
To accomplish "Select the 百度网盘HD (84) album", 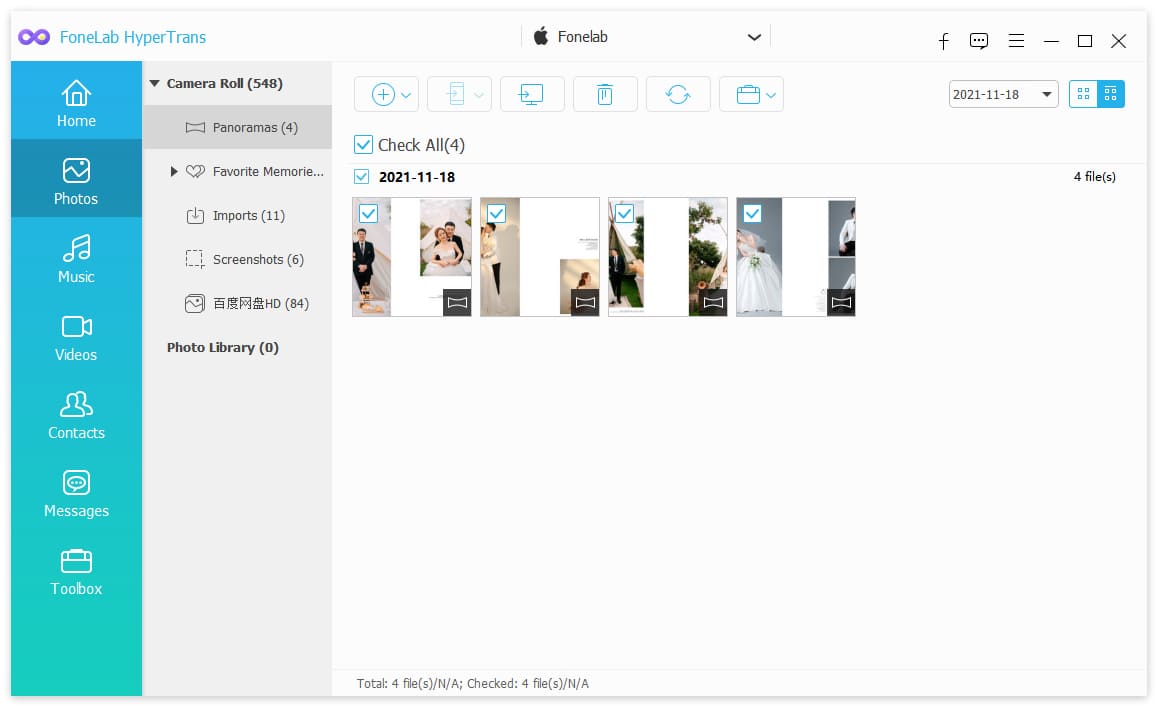I will pos(237,303).
